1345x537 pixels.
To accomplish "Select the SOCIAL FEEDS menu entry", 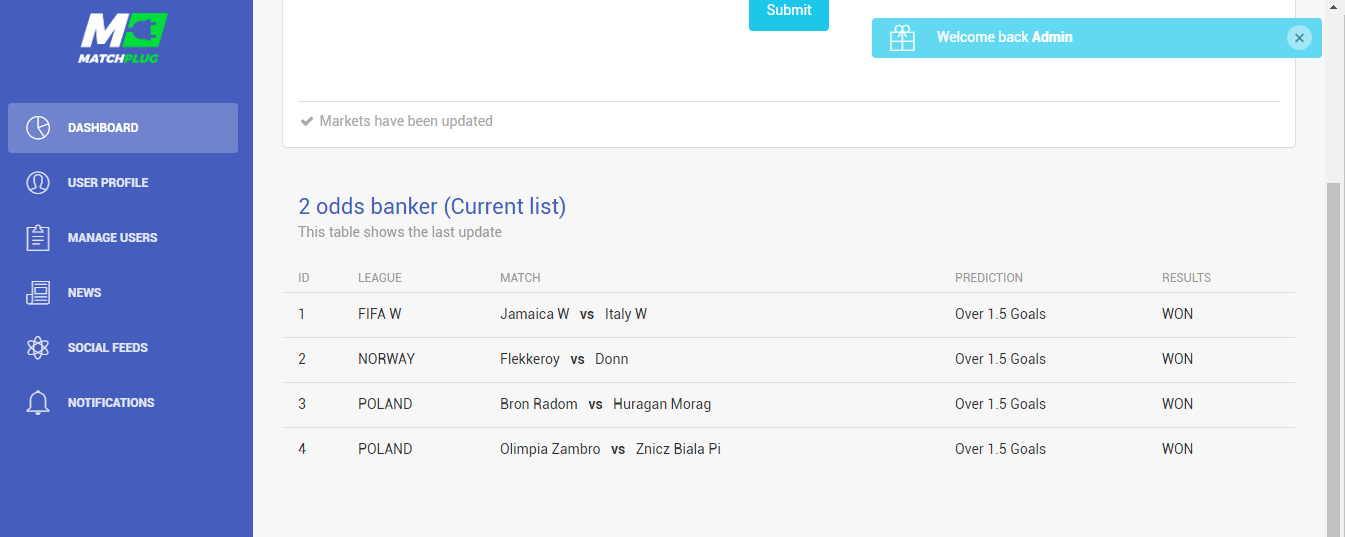I will 108,348.
